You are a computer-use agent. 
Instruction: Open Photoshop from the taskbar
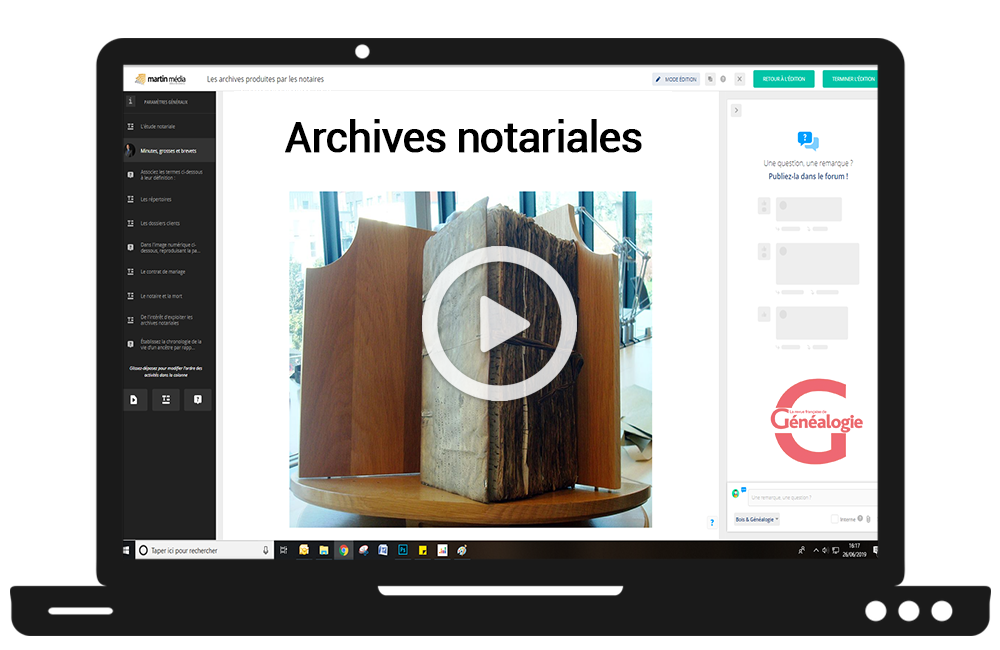tap(403, 550)
